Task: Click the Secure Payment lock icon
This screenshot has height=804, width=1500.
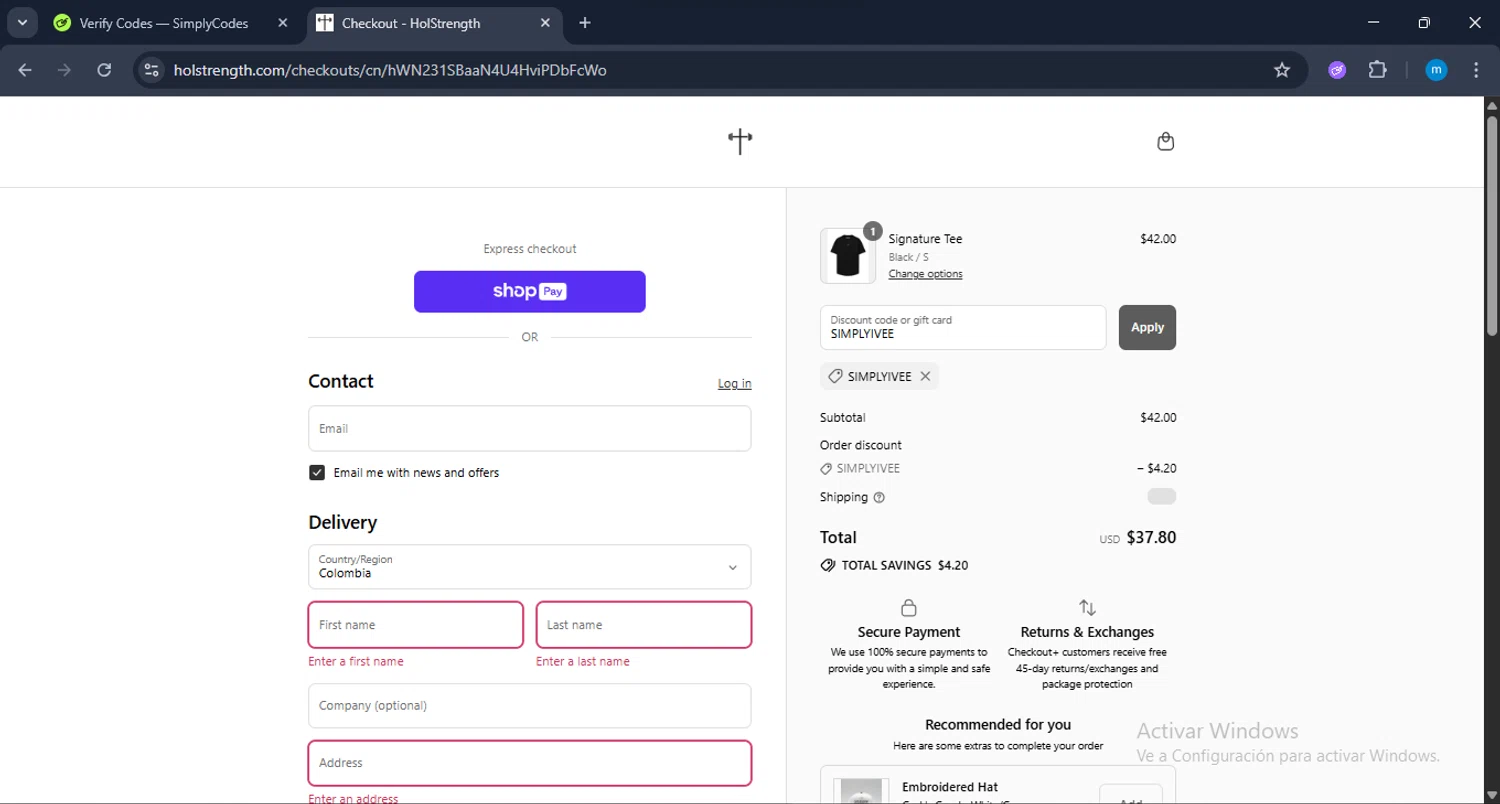Action: tap(909, 608)
